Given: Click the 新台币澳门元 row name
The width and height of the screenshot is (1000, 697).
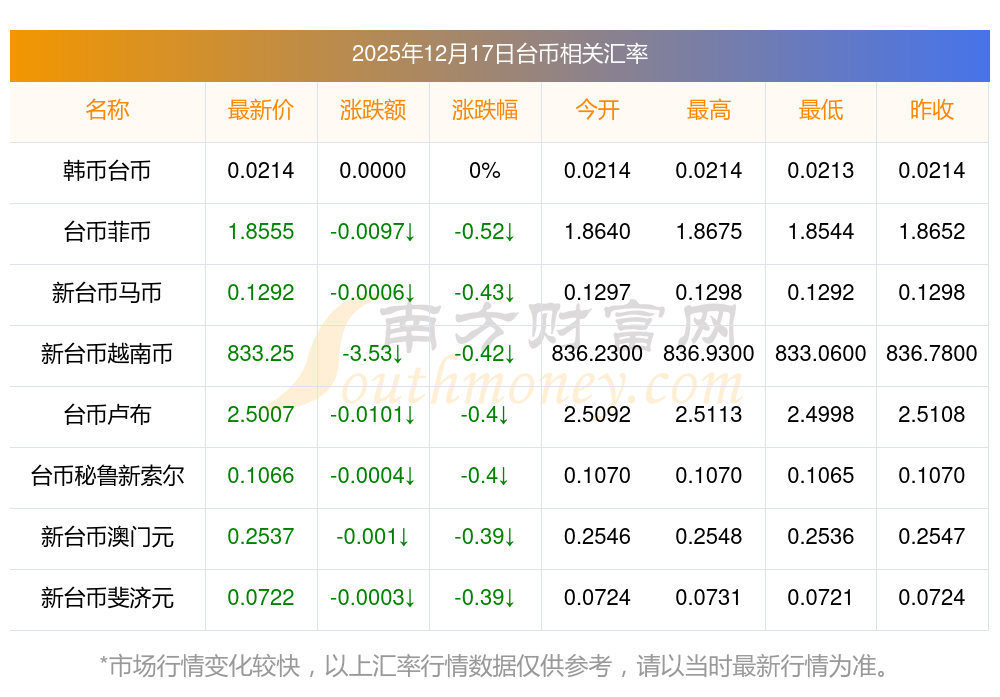Looking at the screenshot, I should 107,537.
